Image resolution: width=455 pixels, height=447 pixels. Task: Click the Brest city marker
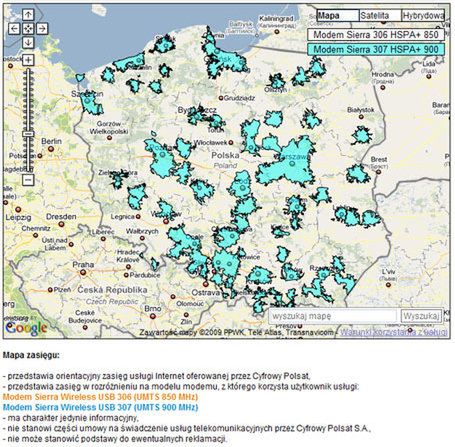[378, 172]
